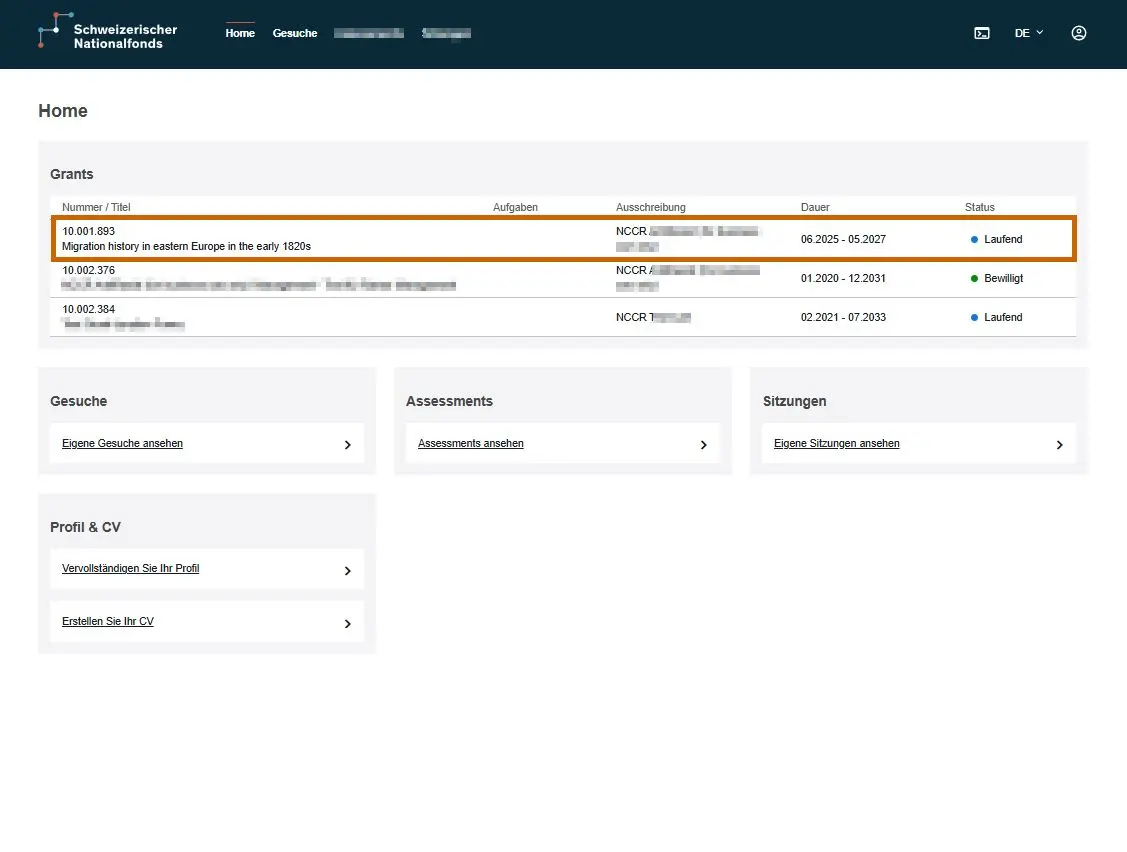Click the Schweizerischer Nationalfonds logo
Image resolution: width=1127 pixels, height=852 pixels.
107,32
